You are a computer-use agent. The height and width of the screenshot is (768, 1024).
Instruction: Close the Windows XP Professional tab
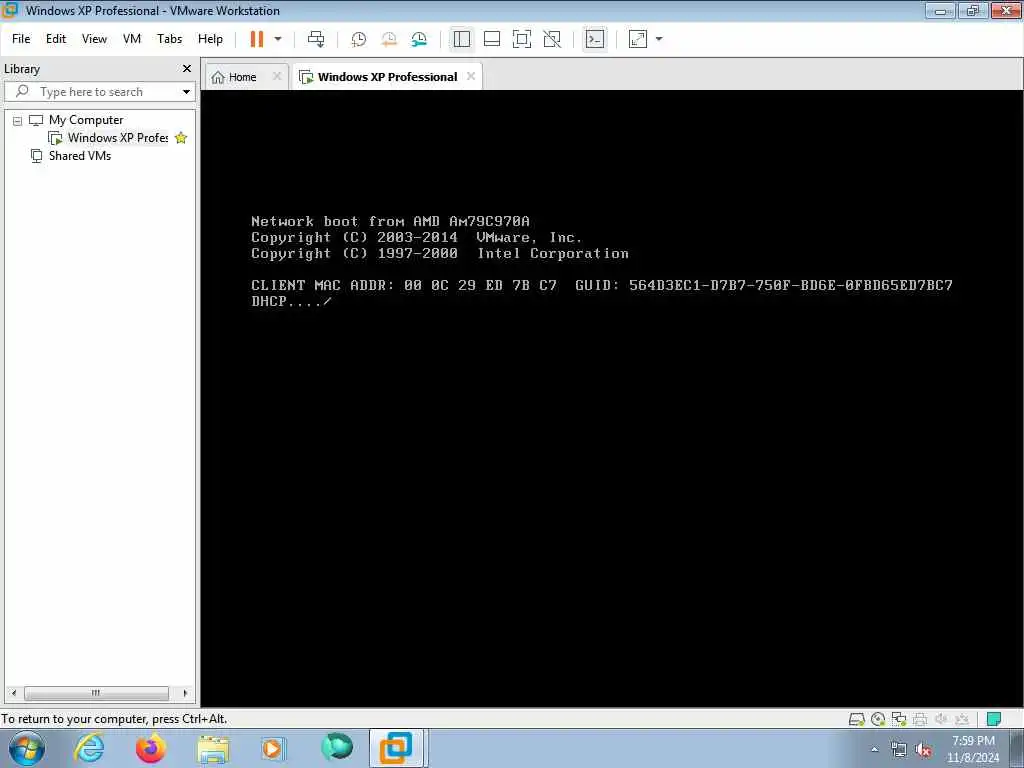[x=471, y=76]
